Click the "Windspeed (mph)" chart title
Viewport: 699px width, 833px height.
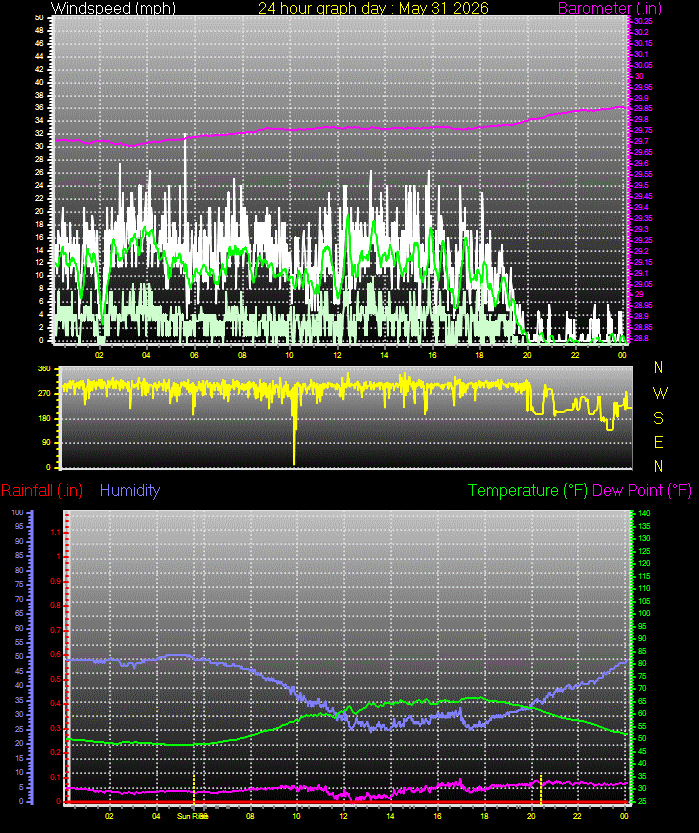point(113,8)
